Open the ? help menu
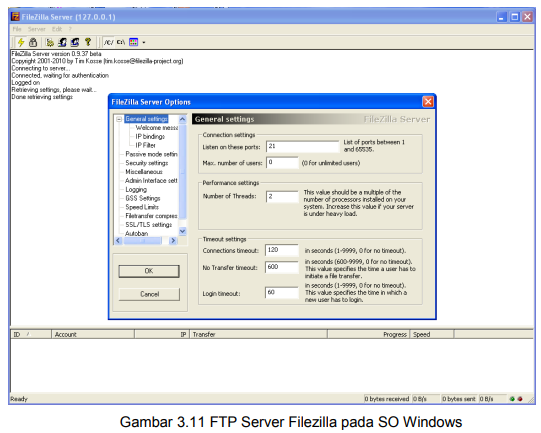 70,29
